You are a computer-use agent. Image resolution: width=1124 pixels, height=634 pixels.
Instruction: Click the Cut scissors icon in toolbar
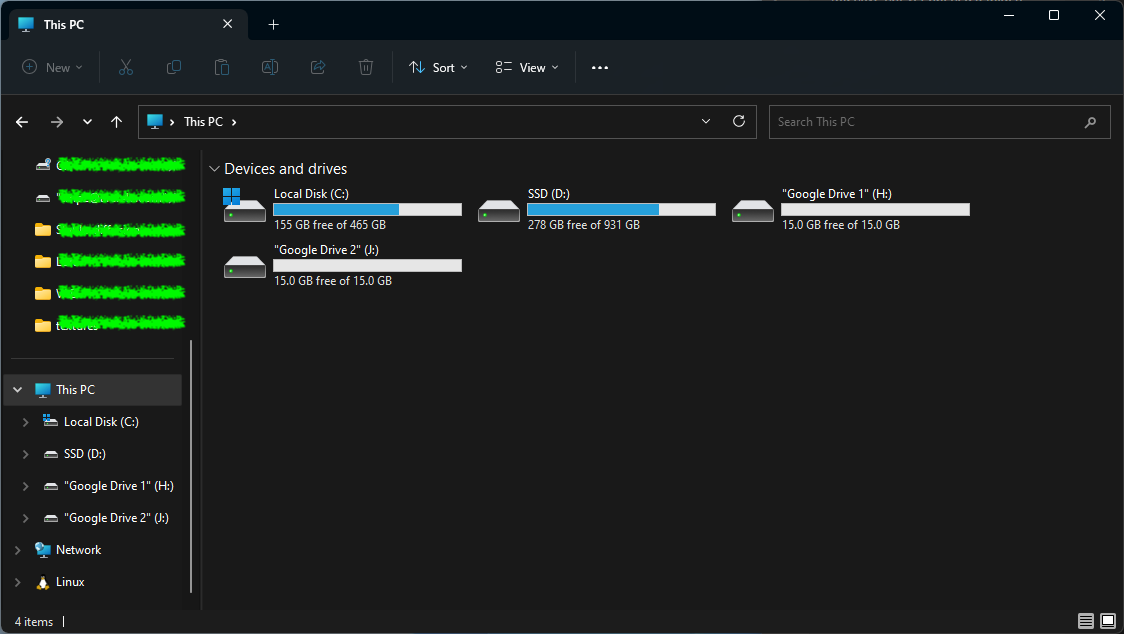point(126,67)
